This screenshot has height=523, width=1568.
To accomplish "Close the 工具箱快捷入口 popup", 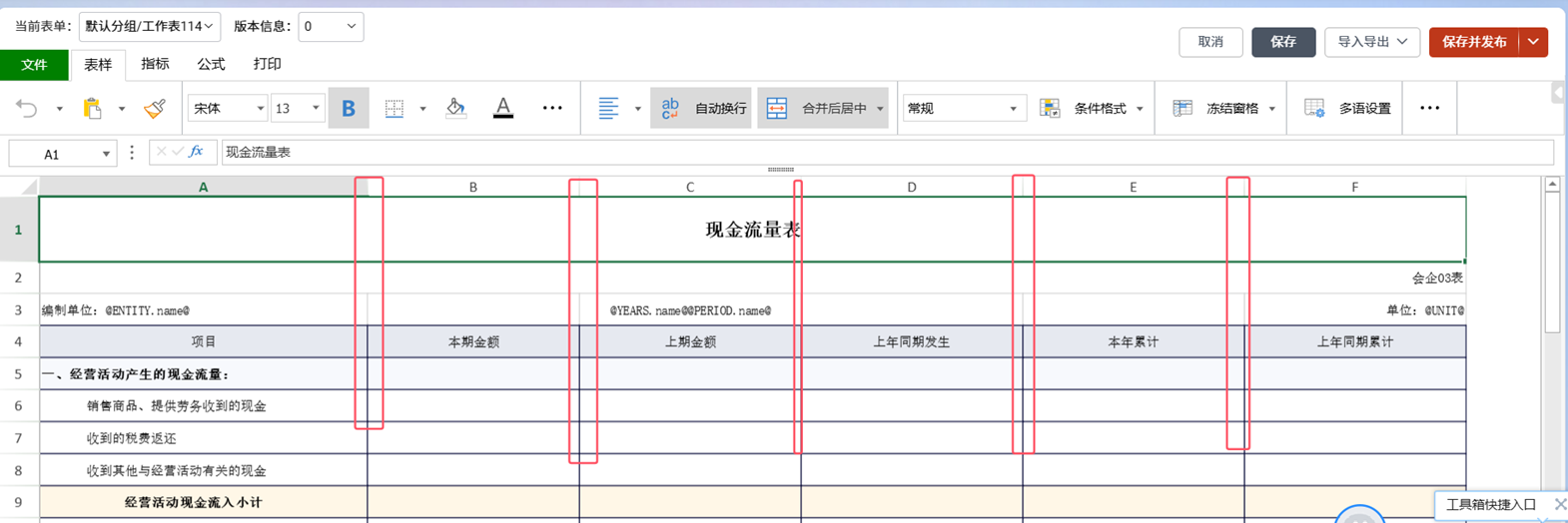I will click(1560, 504).
